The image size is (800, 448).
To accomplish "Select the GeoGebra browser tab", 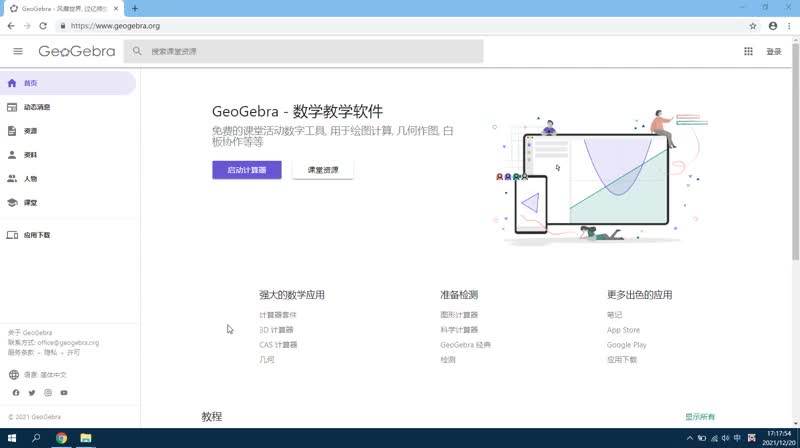I will click(65, 9).
